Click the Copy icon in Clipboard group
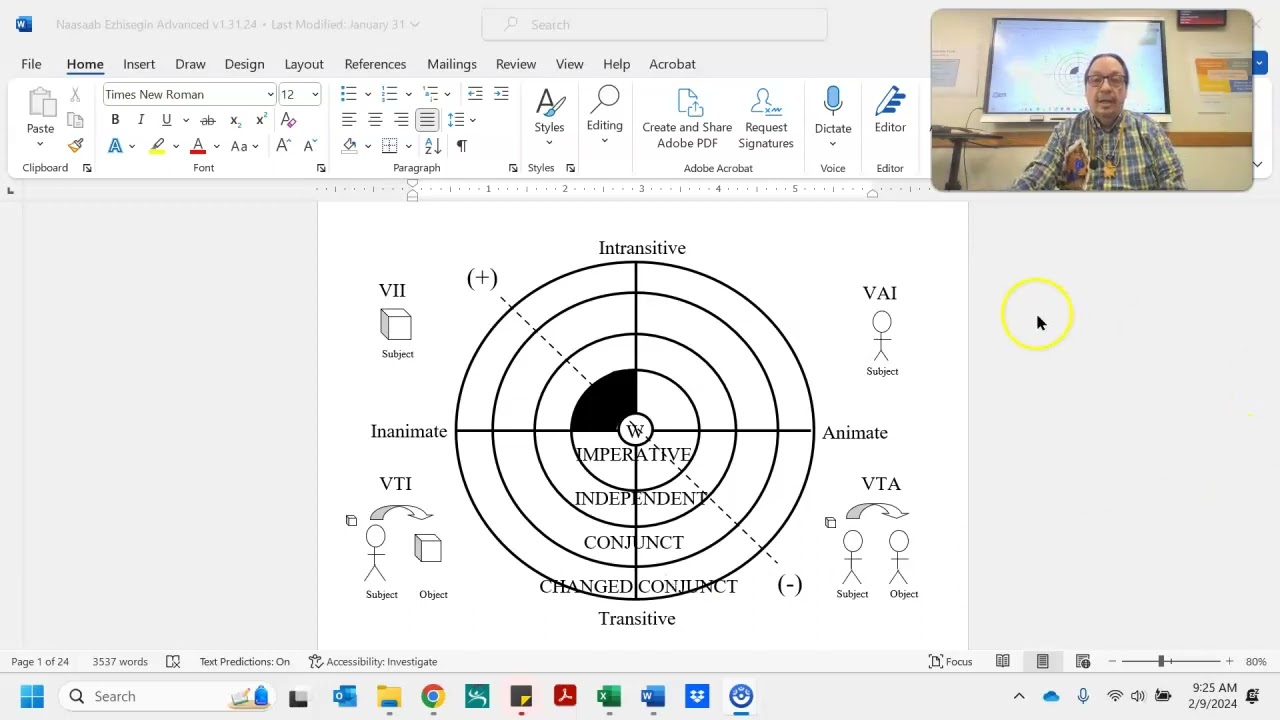1280x720 pixels. coord(75,120)
